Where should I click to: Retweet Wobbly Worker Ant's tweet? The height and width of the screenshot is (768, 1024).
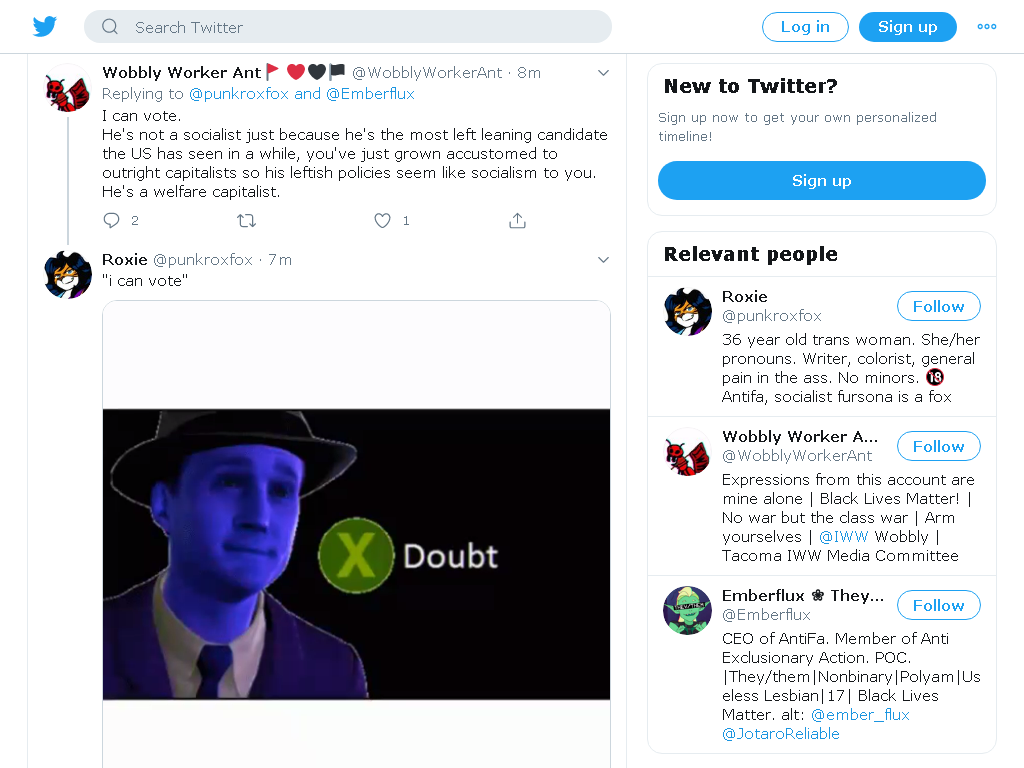tap(246, 221)
